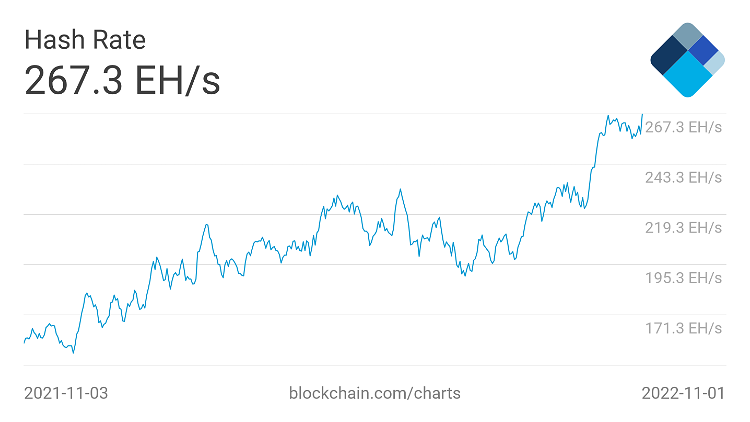
Task: Click the rightmost end of the hash rate line
Action: (x=642, y=114)
